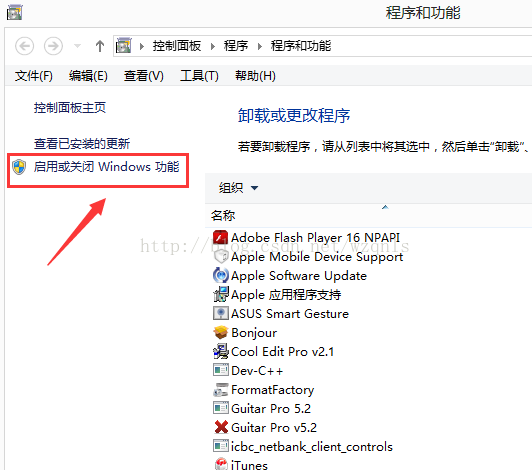Open the 编辑(E) menu
The image size is (532, 470).
[x=88, y=76]
